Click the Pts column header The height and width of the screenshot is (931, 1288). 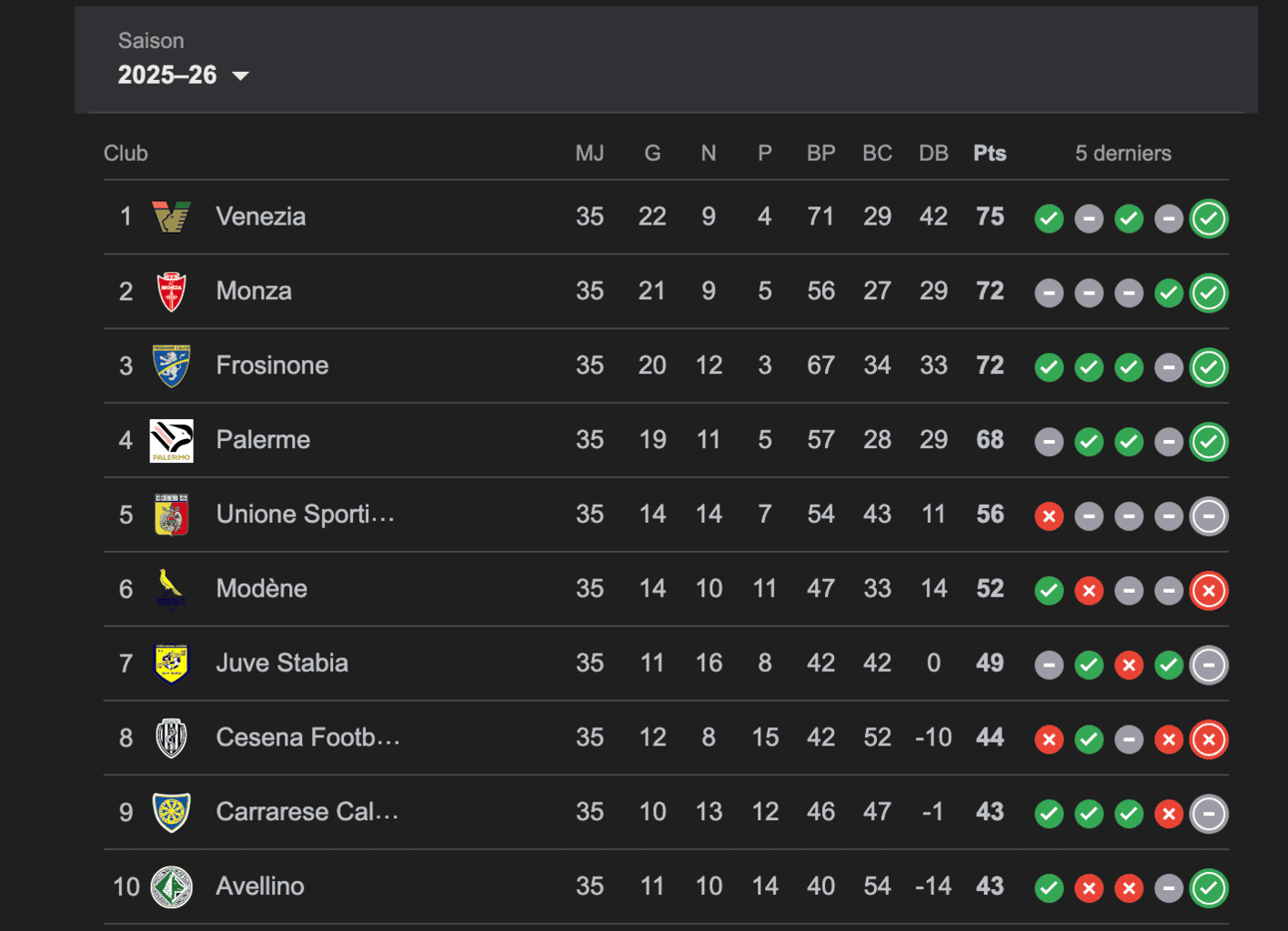point(990,154)
